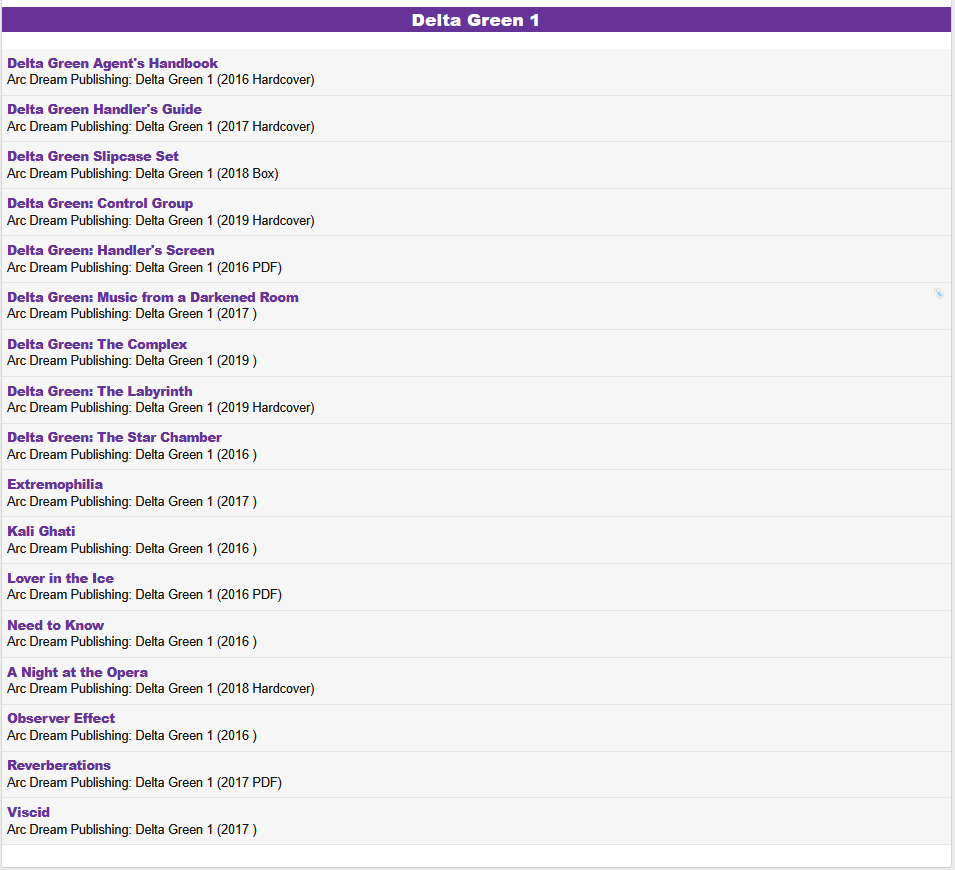
Task: Open Delta Green: Music from a Darkened Room
Action: (152, 297)
